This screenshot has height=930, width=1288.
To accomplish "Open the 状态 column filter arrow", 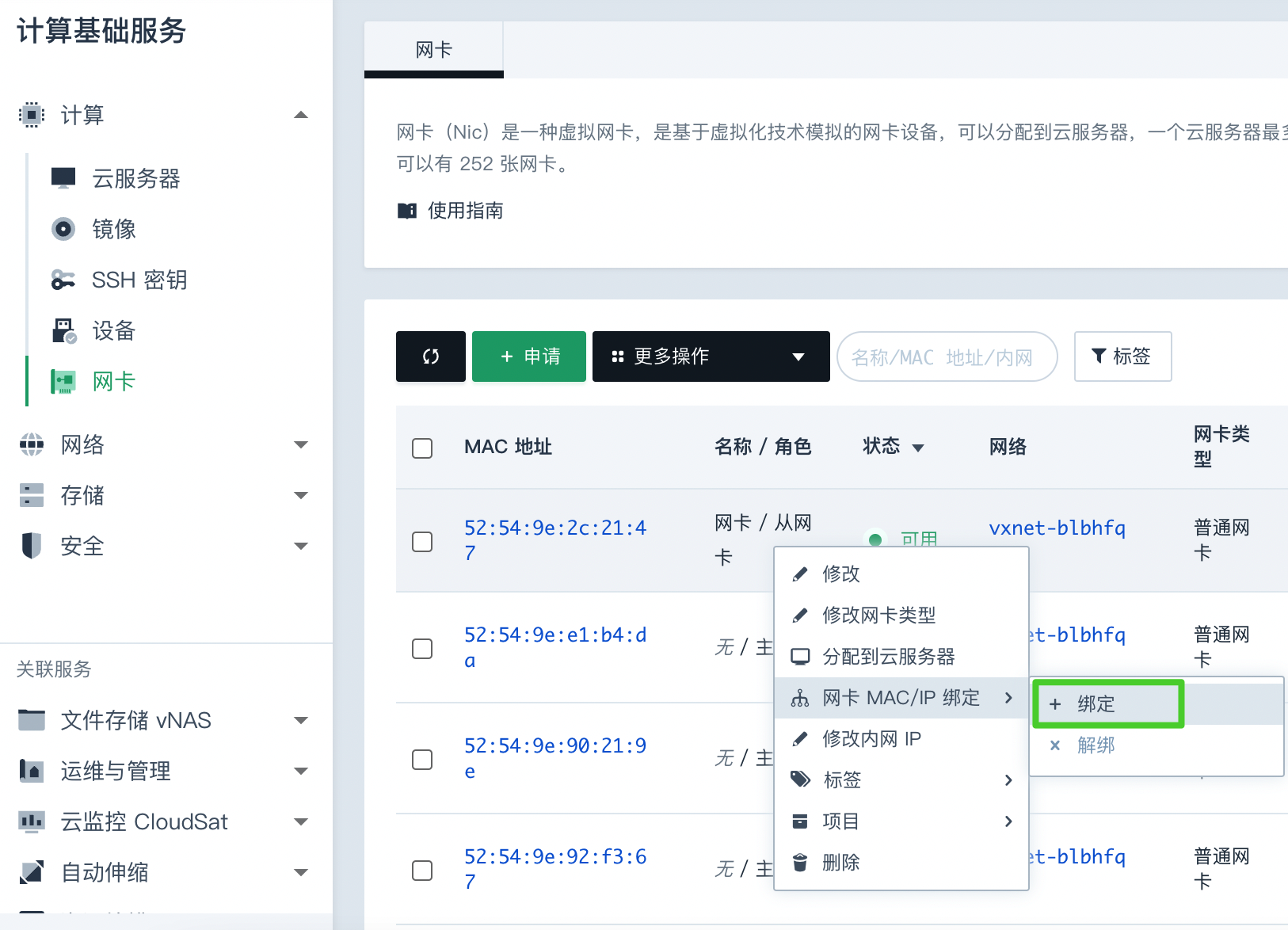I will click(918, 448).
